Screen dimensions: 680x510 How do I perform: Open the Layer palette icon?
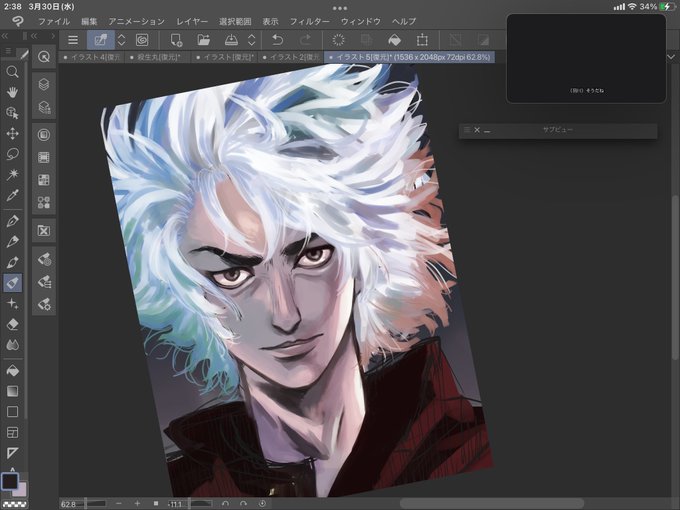tap(44, 84)
